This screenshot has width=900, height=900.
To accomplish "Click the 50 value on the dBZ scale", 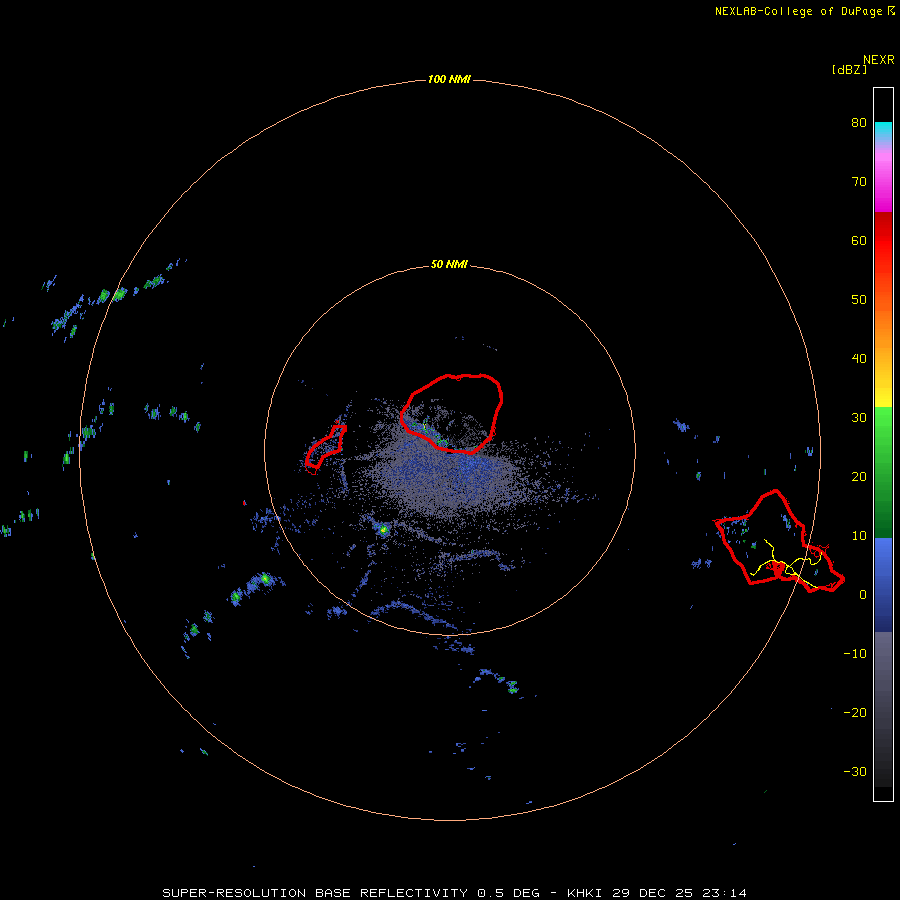I will tap(859, 300).
